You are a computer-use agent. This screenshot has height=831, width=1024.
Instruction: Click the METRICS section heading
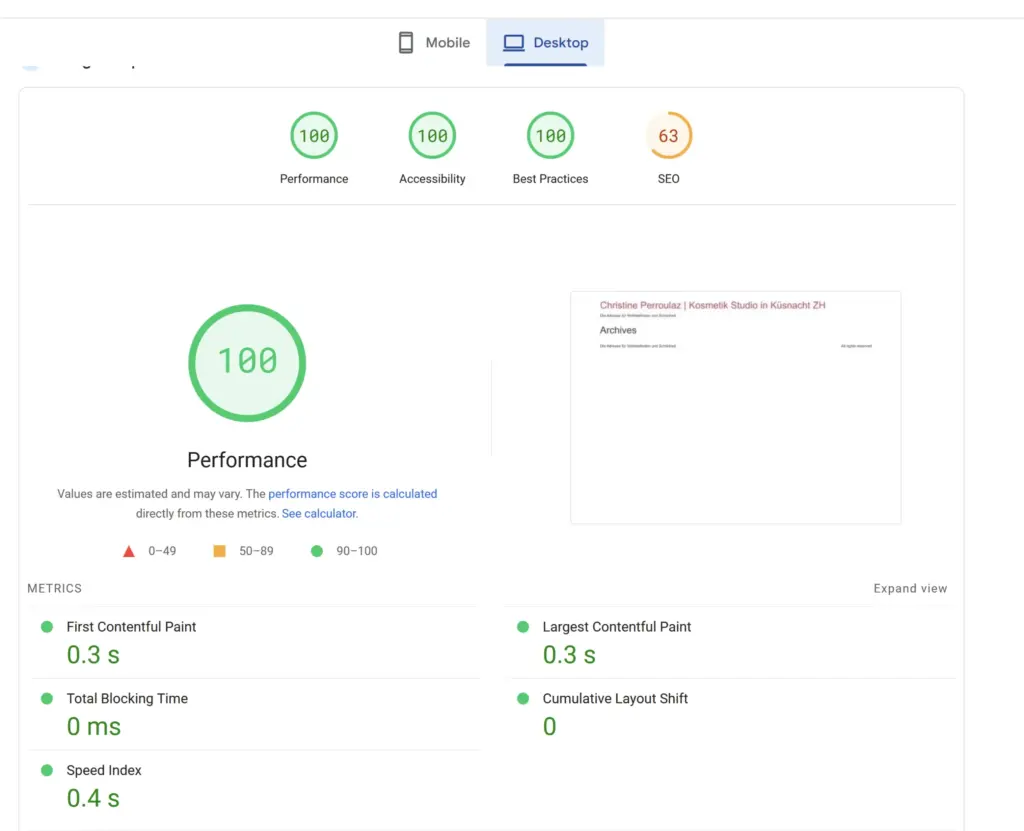[x=55, y=588]
